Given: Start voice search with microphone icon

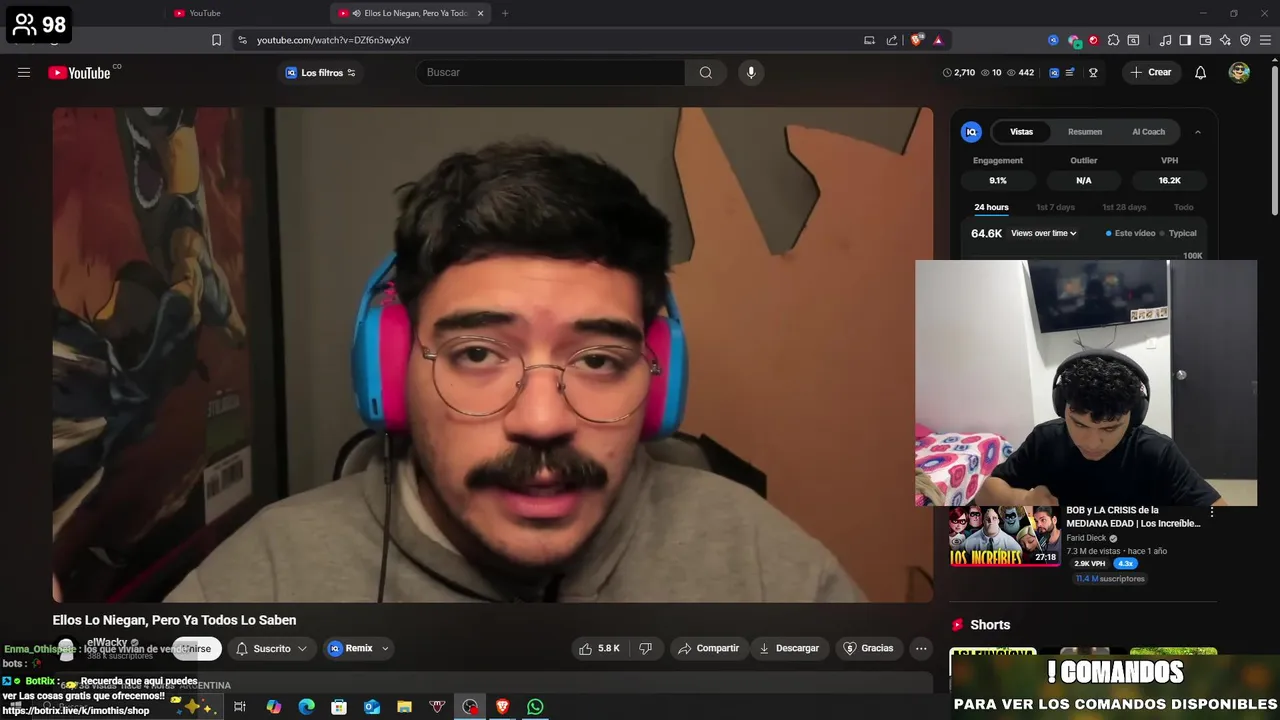Looking at the screenshot, I should click(751, 72).
